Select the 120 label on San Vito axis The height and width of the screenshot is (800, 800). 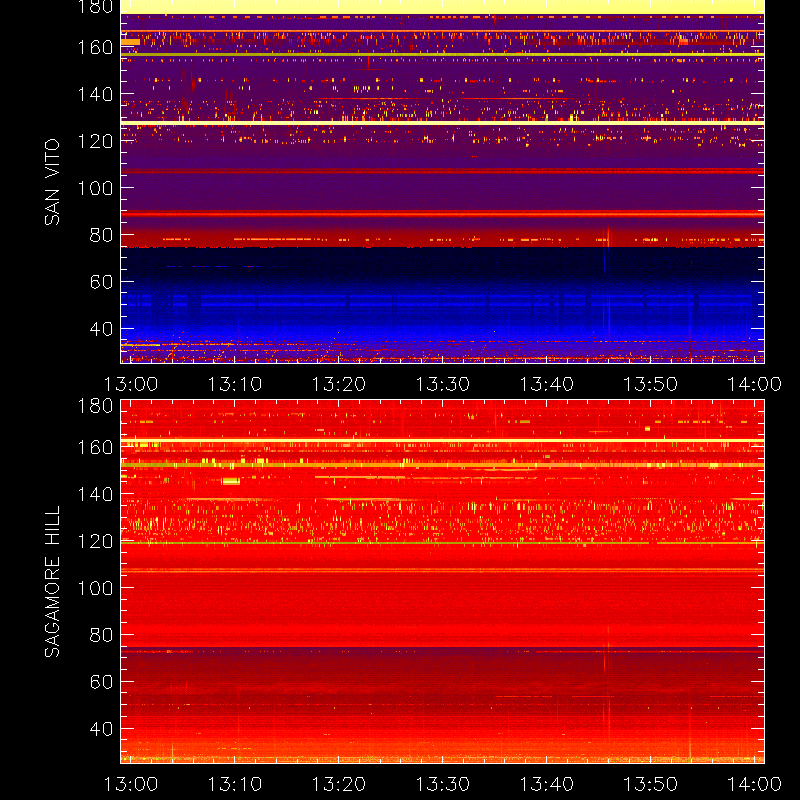pos(95,141)
